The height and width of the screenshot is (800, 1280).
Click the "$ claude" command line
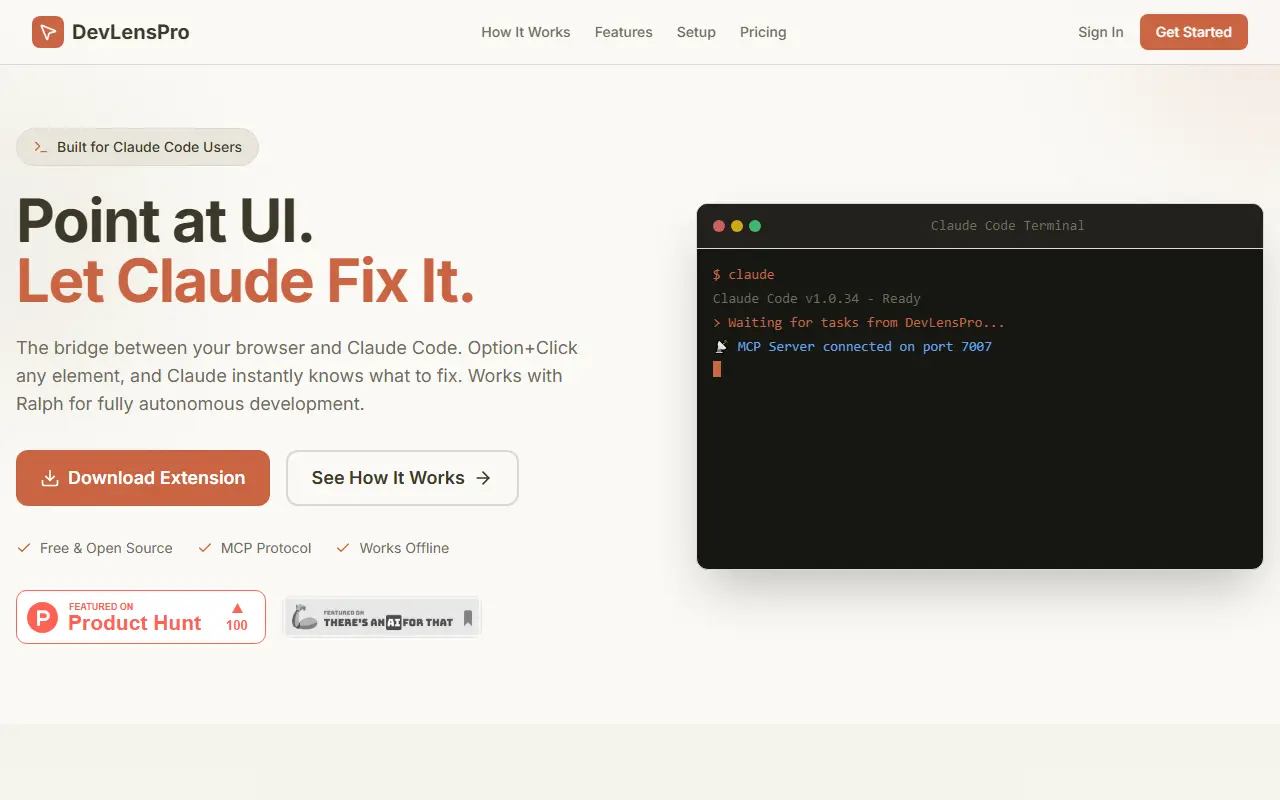[744, 274]
